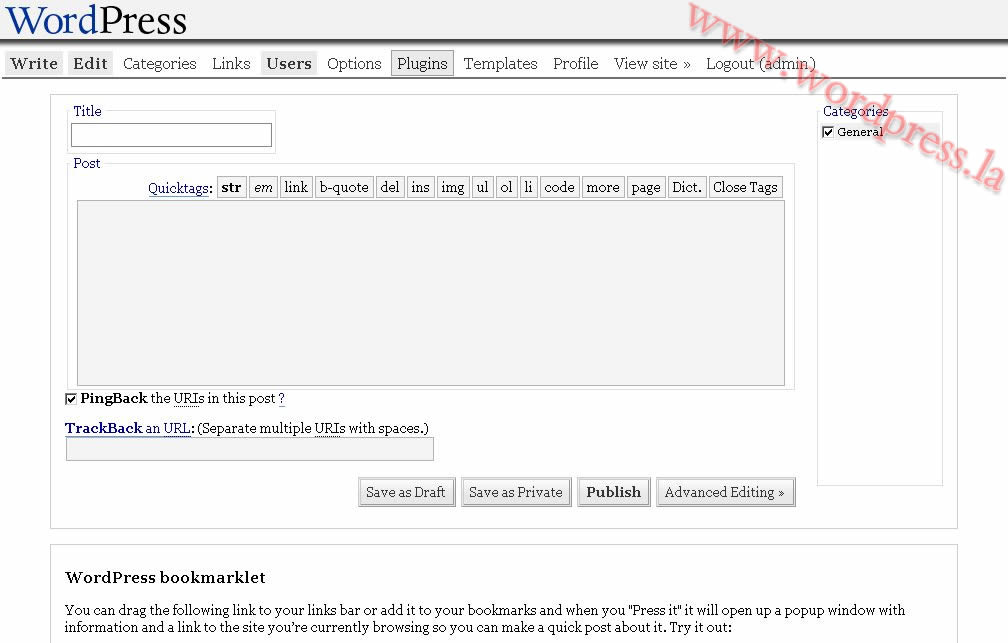Image resolution: width=1008 pixels, height=643 pixels.
Task: Log out of the admin account
Action: coord(760,64)
